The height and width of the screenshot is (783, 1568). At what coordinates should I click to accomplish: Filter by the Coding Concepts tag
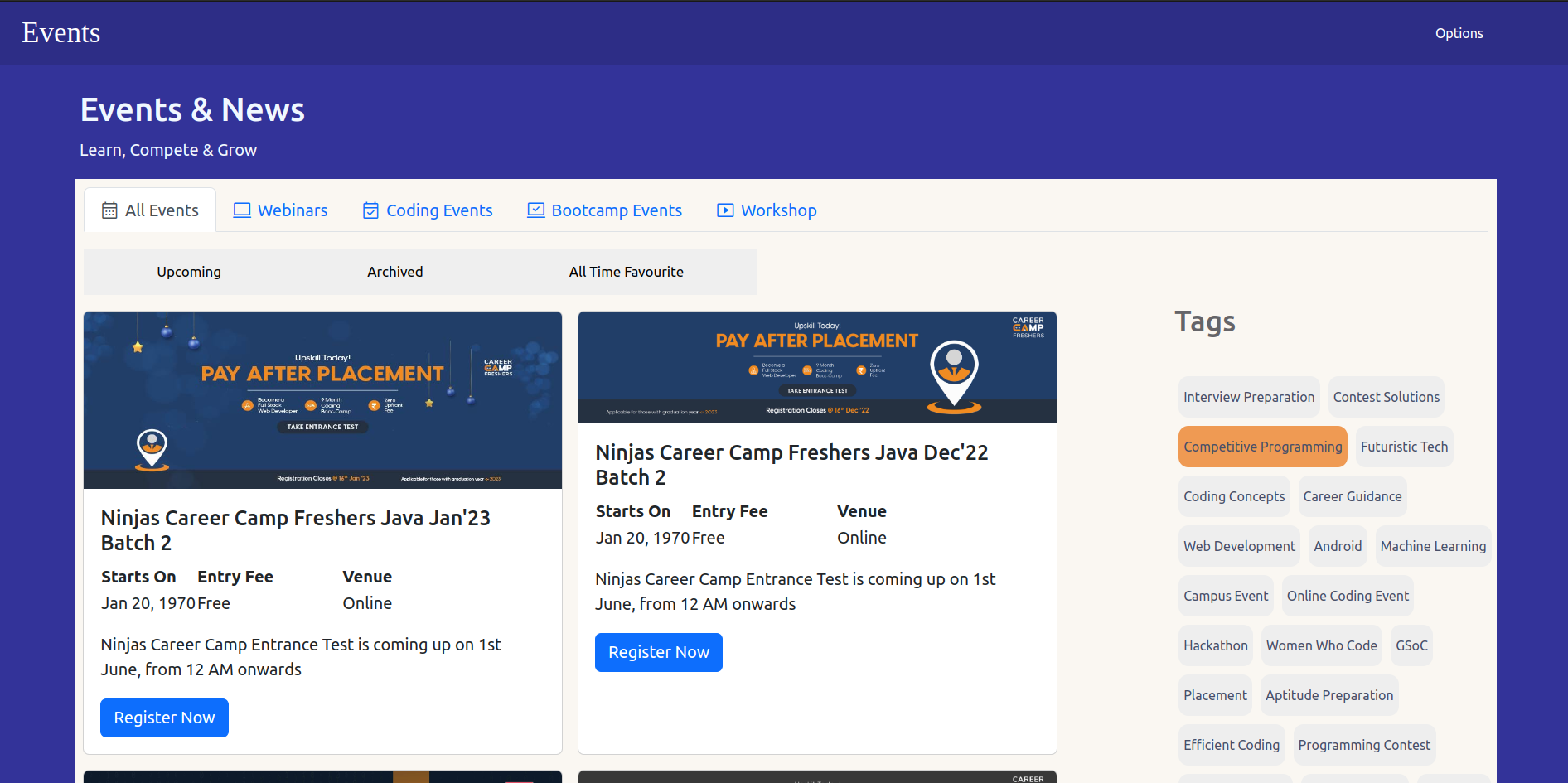[x=1234, y=496]
